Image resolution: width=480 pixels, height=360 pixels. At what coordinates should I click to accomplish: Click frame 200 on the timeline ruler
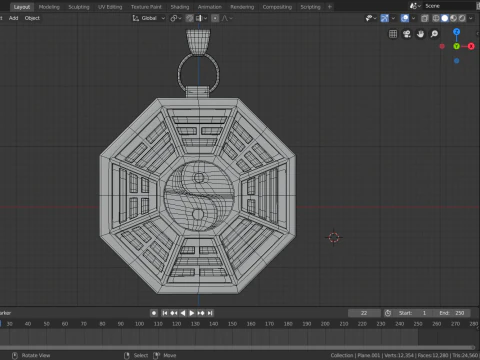point(325,324)
